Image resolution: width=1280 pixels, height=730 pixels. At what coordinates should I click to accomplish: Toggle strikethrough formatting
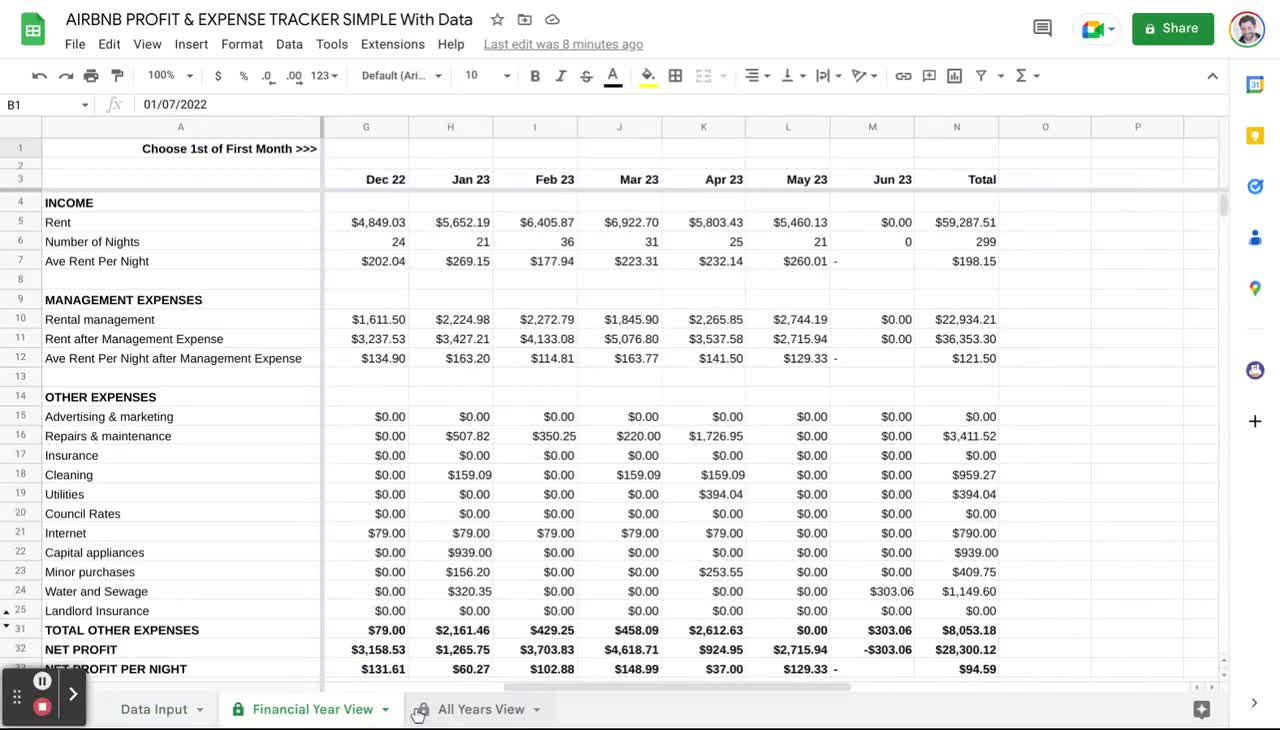tap(586, 75)
